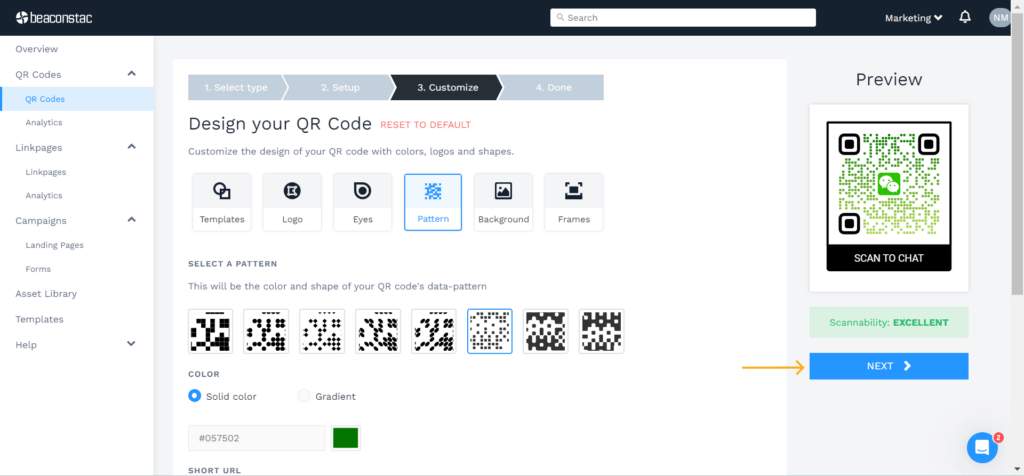Select the Gradient radio button
The image size is (1024, 476).
(304, 396)
